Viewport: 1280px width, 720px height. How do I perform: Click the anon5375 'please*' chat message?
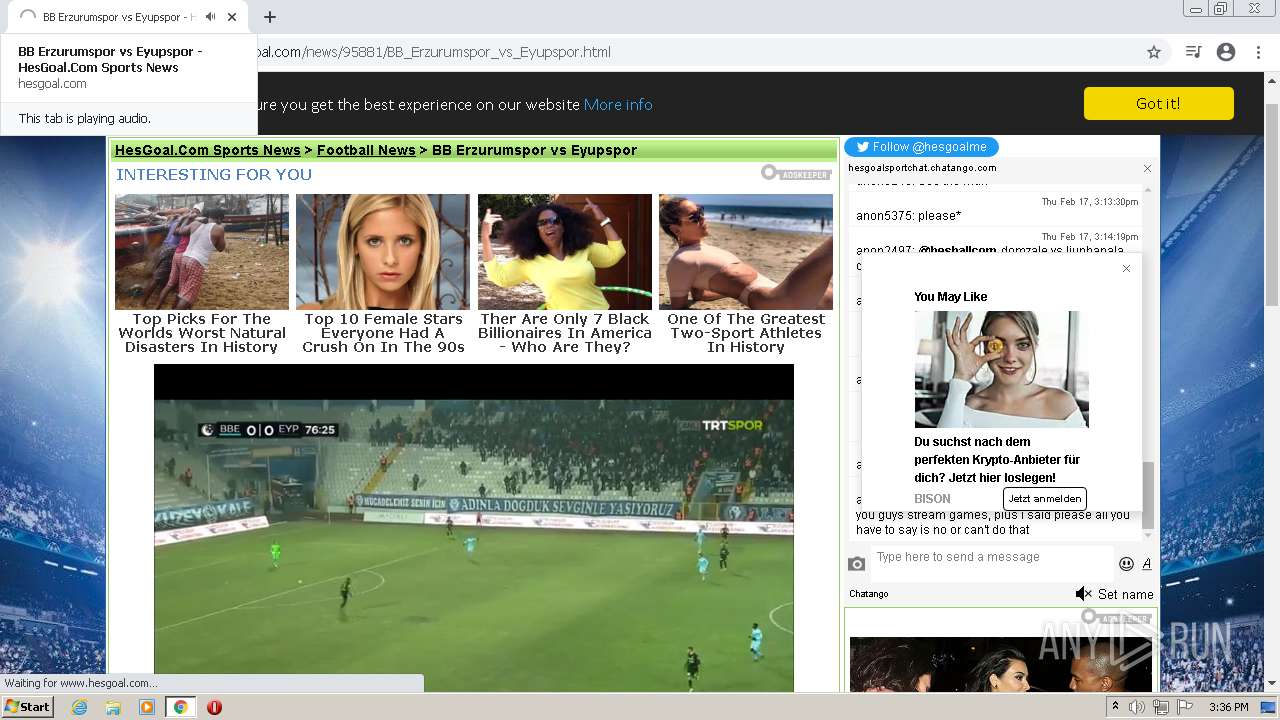pos(908,216)
